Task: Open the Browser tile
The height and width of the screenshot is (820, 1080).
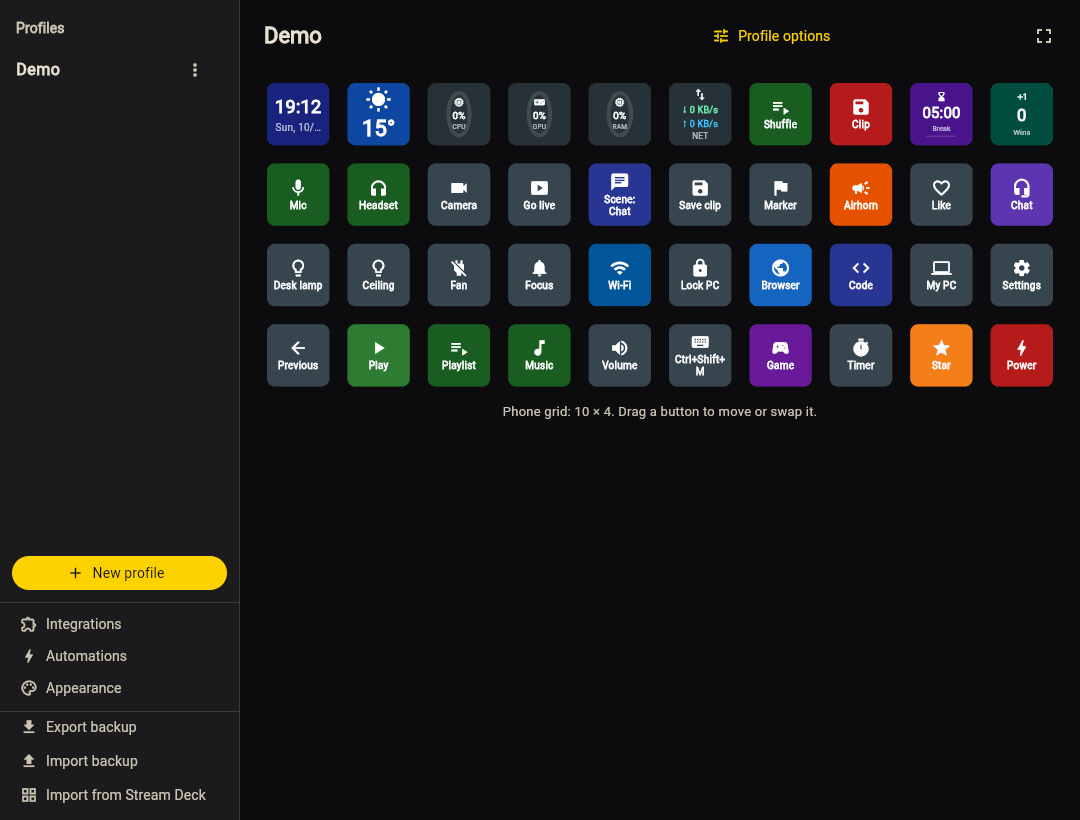Action: tap(780, 275)
